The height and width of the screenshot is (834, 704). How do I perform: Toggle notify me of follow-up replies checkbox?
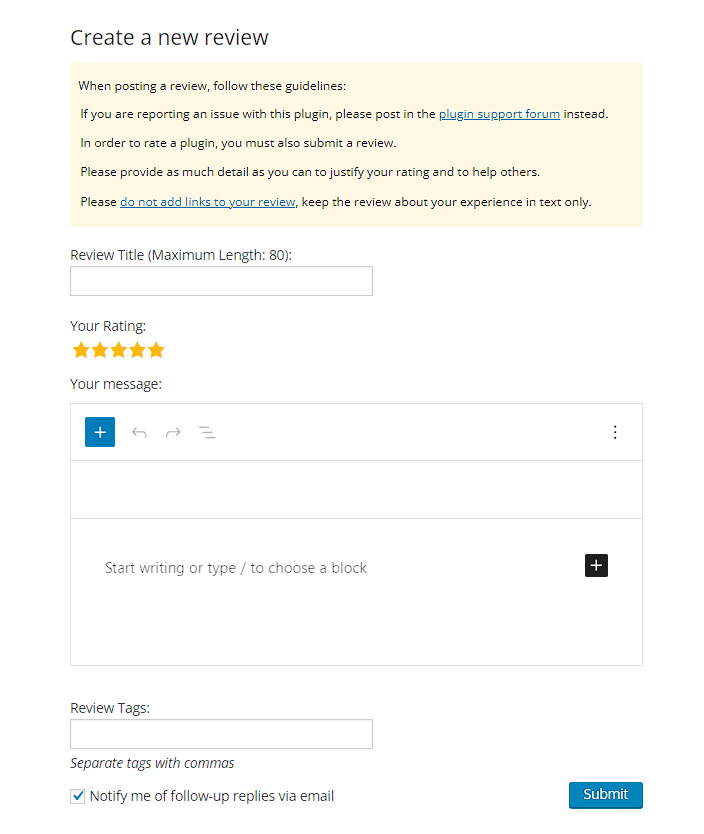(x=78, y=797)
